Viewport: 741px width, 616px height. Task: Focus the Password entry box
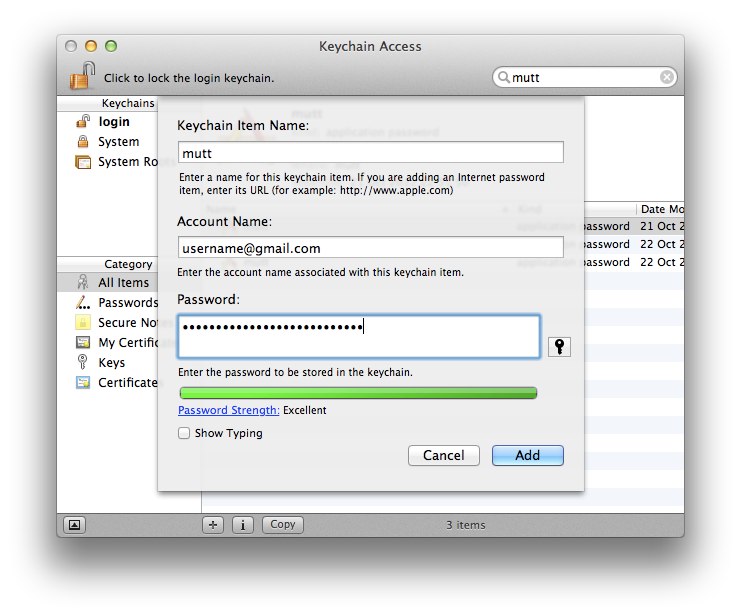coord(359,336)
